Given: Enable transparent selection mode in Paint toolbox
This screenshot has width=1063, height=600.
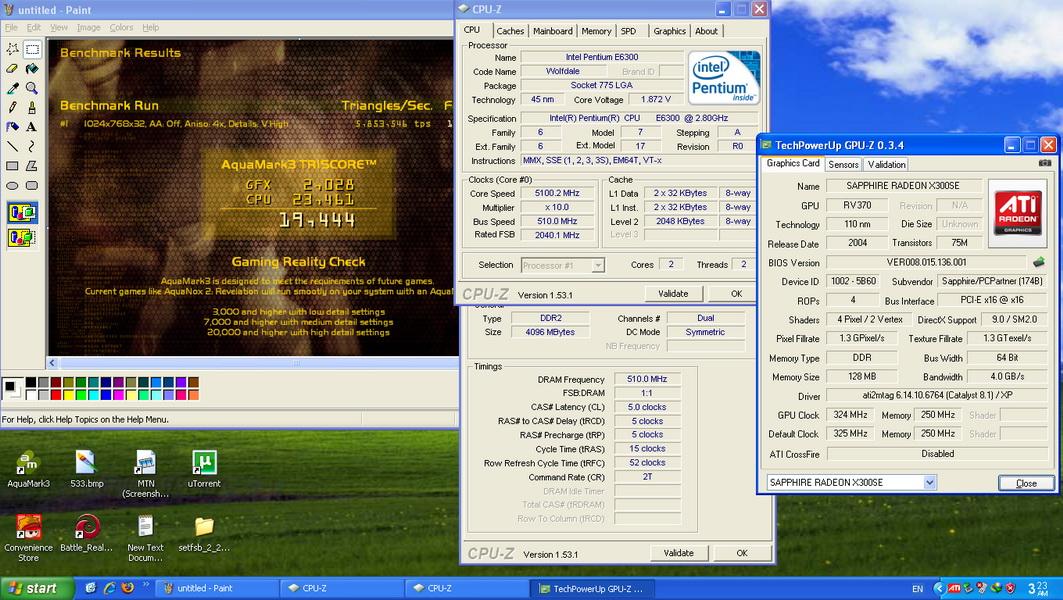Looking at the screenshot, I should click(22, 237).
